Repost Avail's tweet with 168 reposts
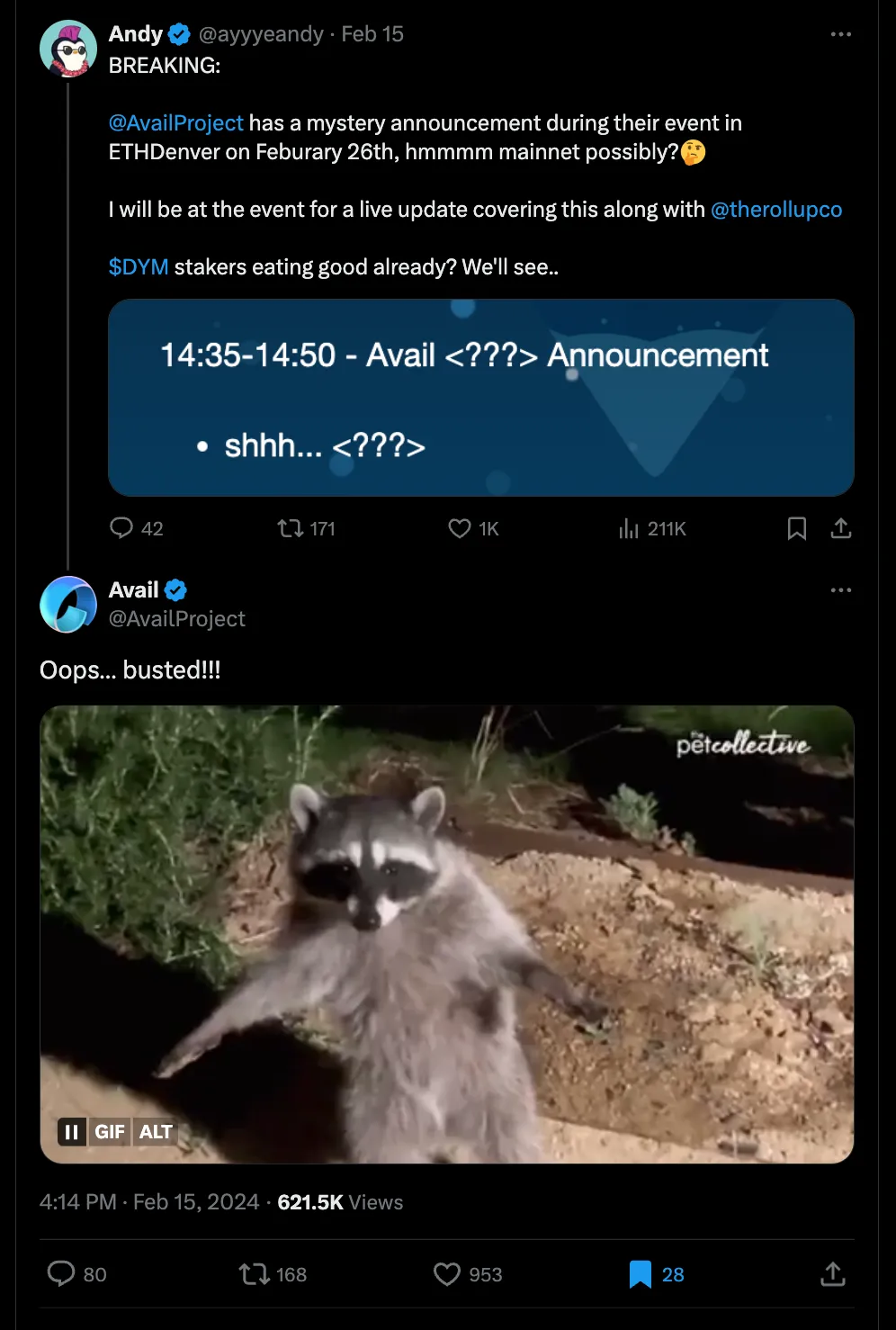 (x=255, y=1274)
